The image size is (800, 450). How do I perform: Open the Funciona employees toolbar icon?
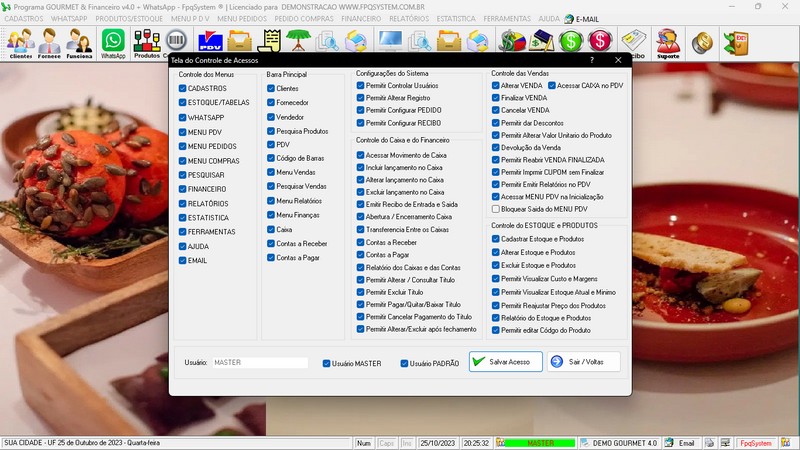[x=80, y=43]
